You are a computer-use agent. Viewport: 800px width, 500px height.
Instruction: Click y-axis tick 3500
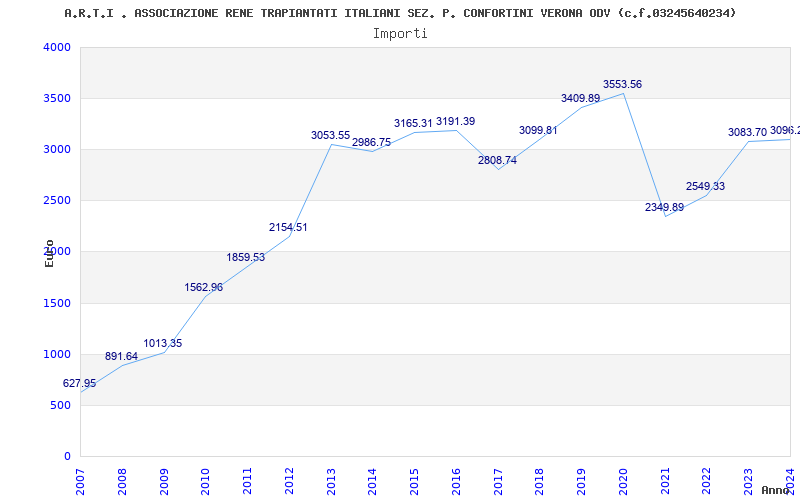point(57,98)
